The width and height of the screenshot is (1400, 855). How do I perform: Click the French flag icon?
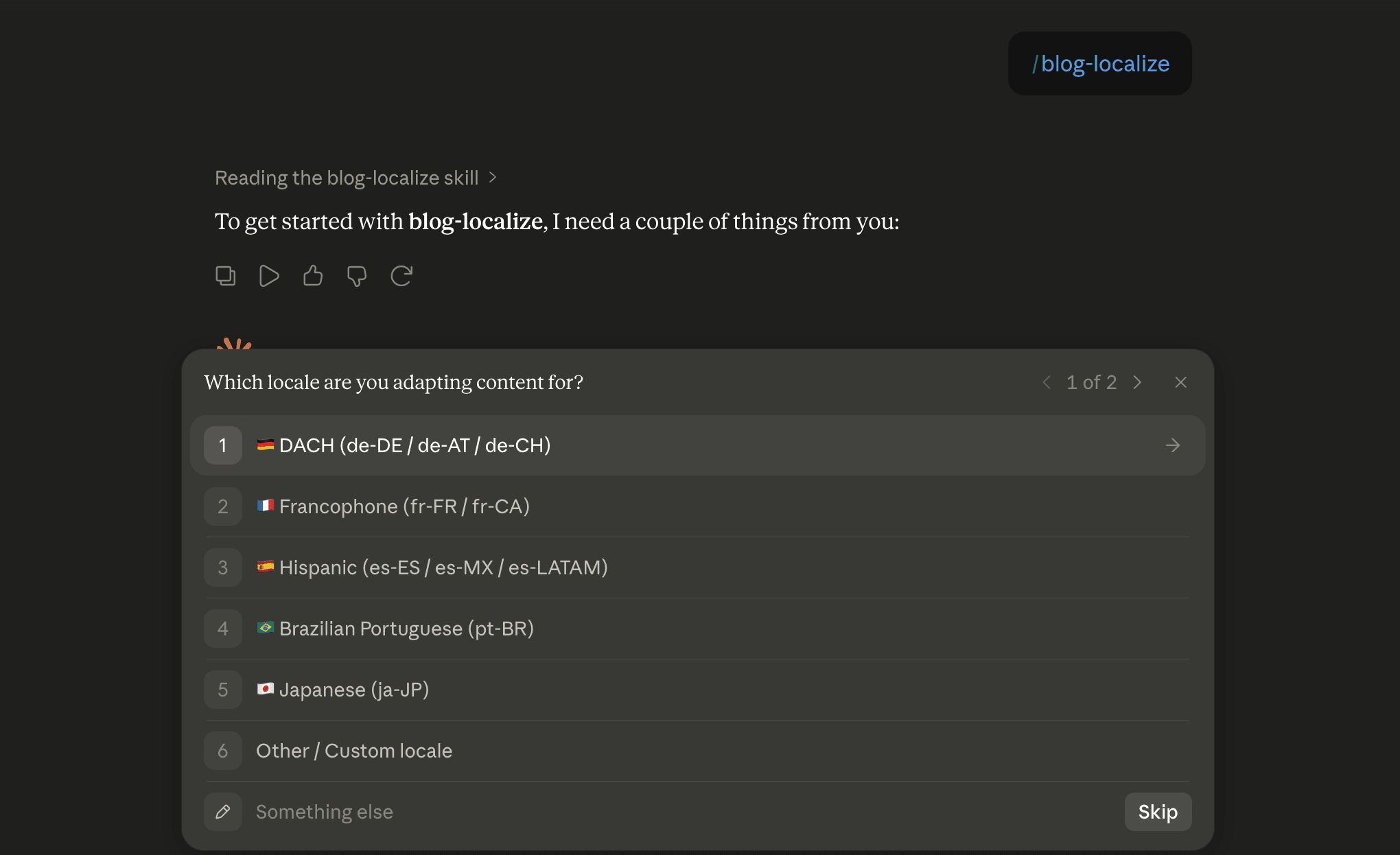pyautogui.click(x=266, y=506)
